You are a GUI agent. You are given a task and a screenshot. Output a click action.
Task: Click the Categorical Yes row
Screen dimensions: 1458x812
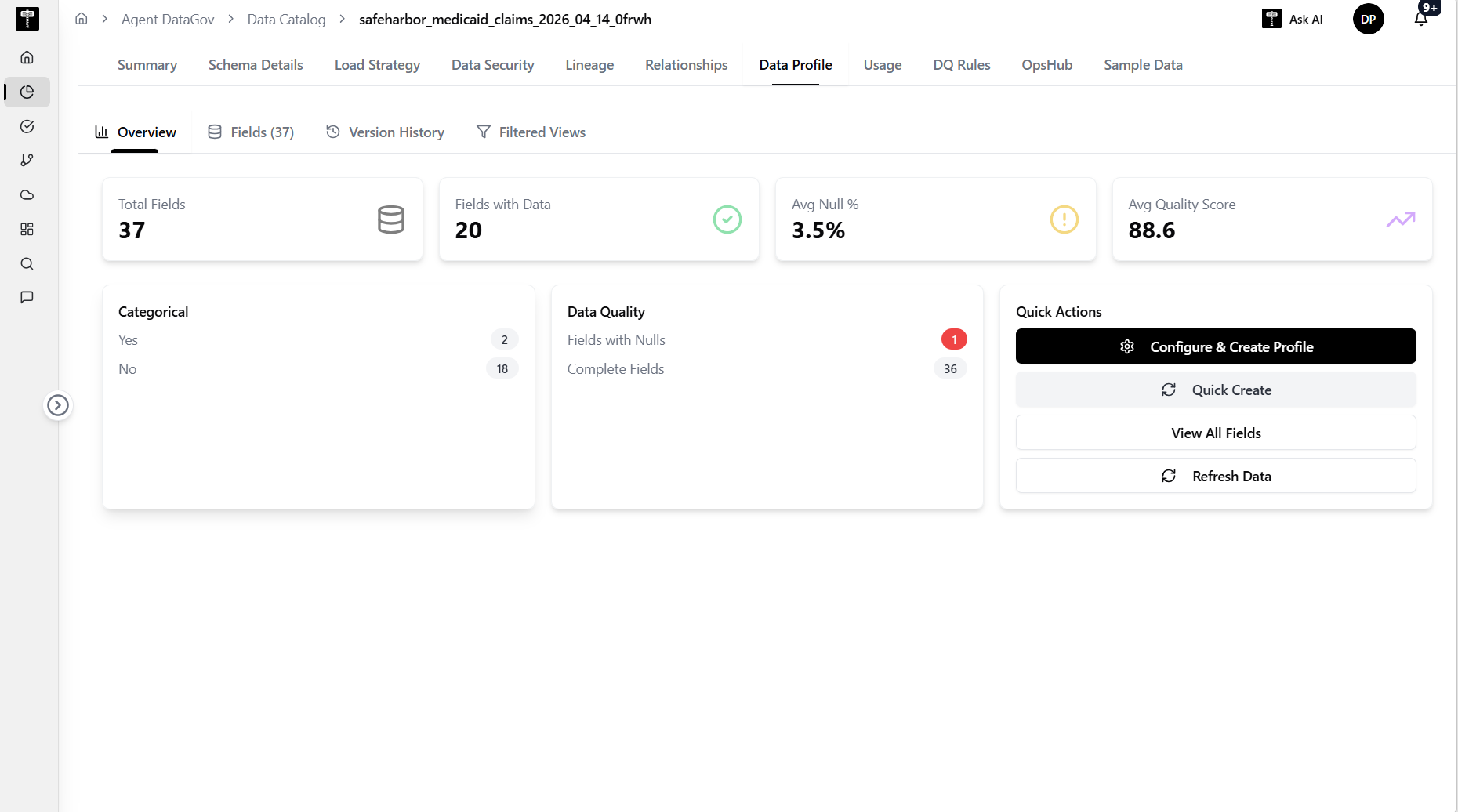click(x=318, y=340)
